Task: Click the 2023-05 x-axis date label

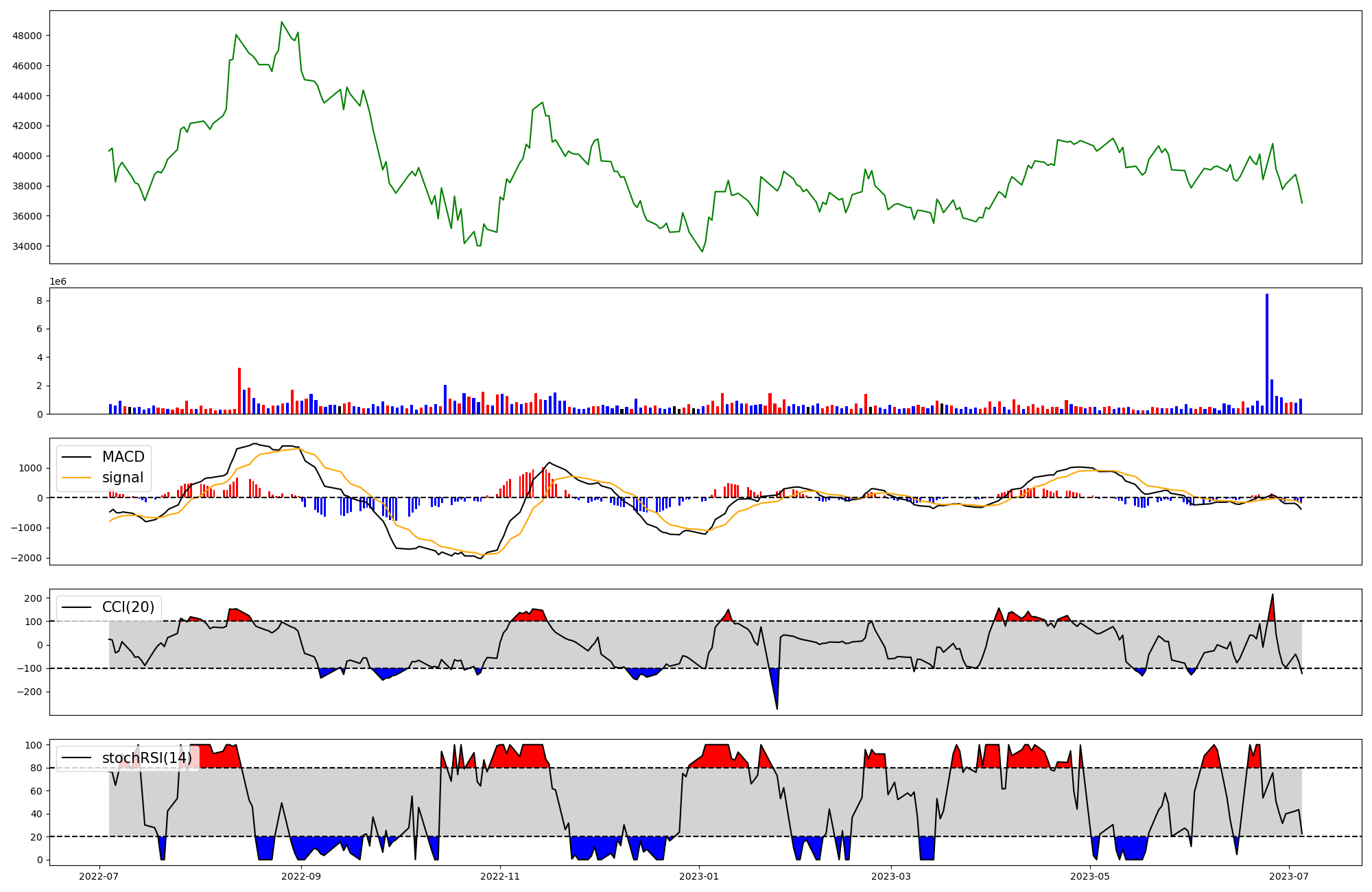Action: click(1090, 876)
